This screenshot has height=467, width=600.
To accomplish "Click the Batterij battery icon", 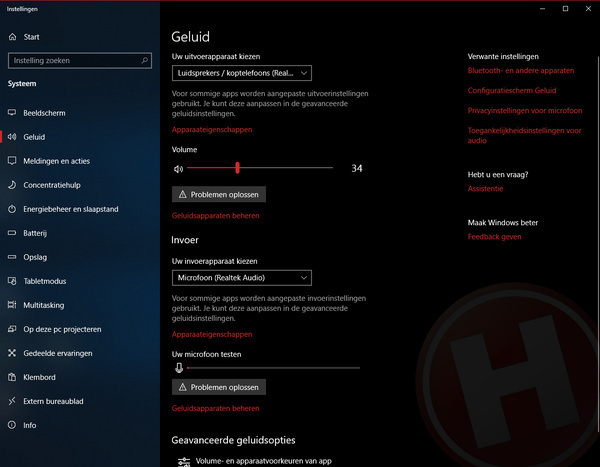I will pyautogui.click(x=12, y=233).
